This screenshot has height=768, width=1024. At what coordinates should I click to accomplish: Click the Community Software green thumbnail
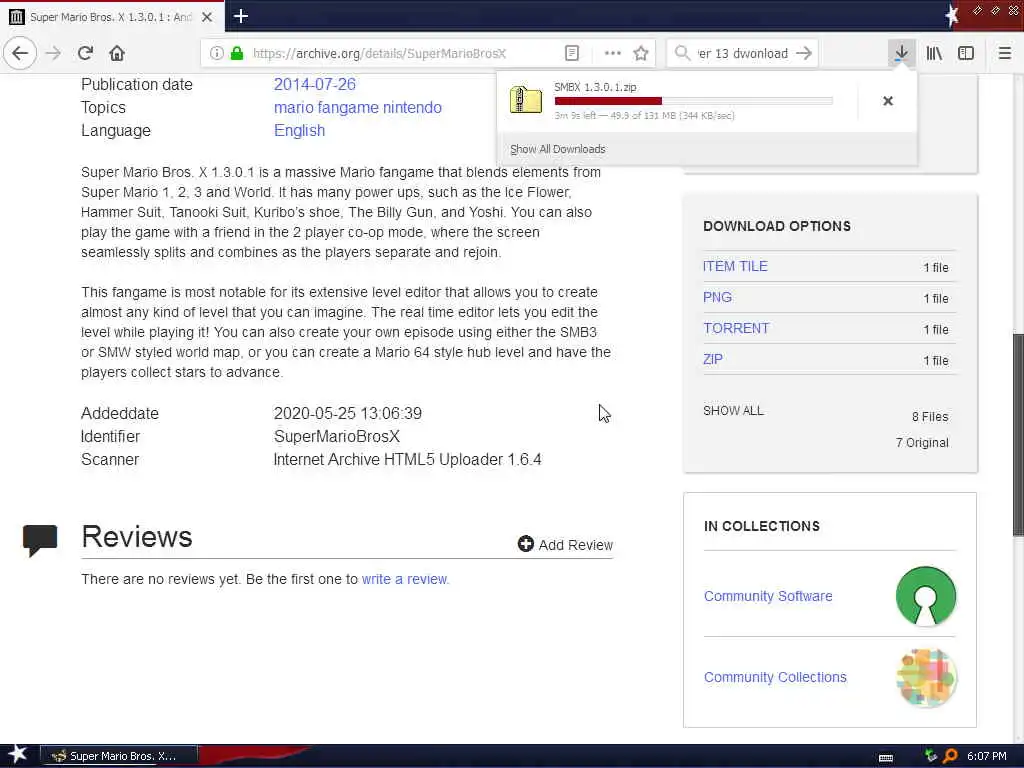pyautogui.click(x=925, y=596)
